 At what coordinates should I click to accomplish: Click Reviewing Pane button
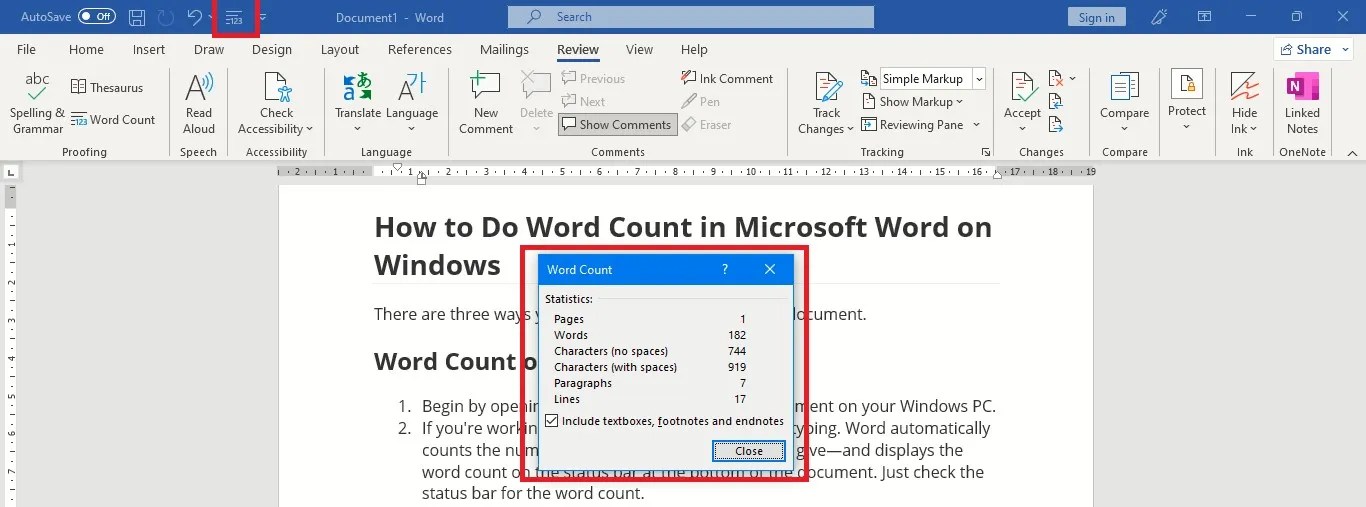tap(913, 125)
